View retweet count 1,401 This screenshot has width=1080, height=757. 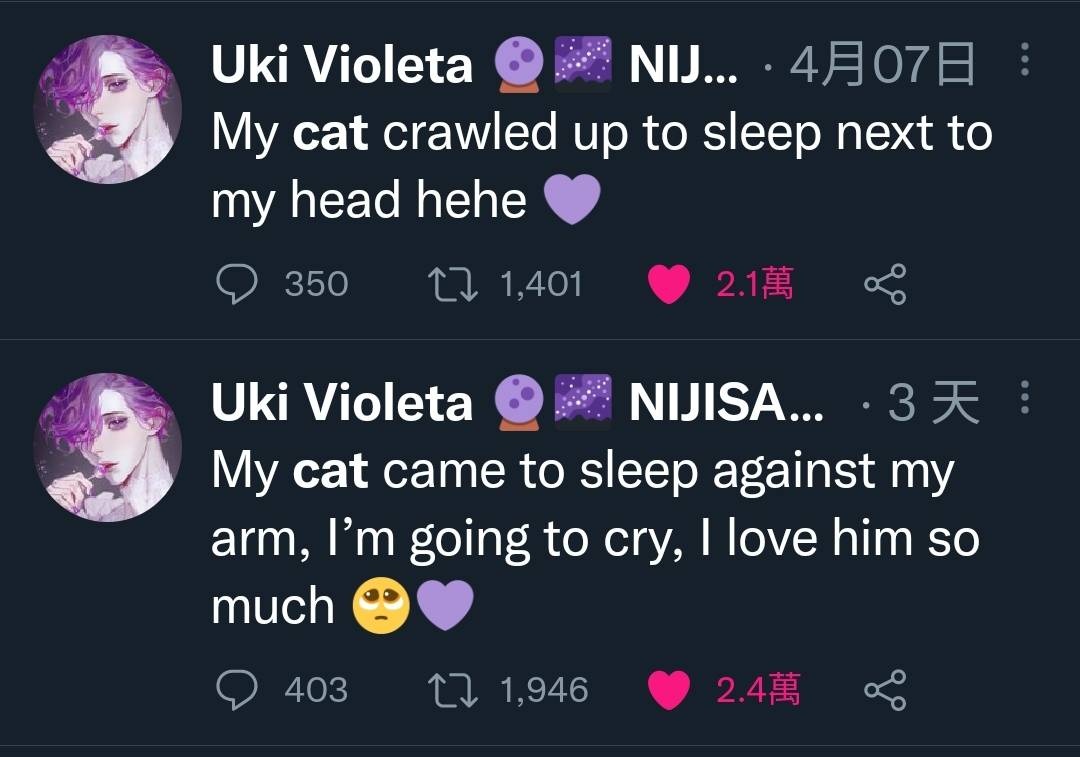pos(541,284)
